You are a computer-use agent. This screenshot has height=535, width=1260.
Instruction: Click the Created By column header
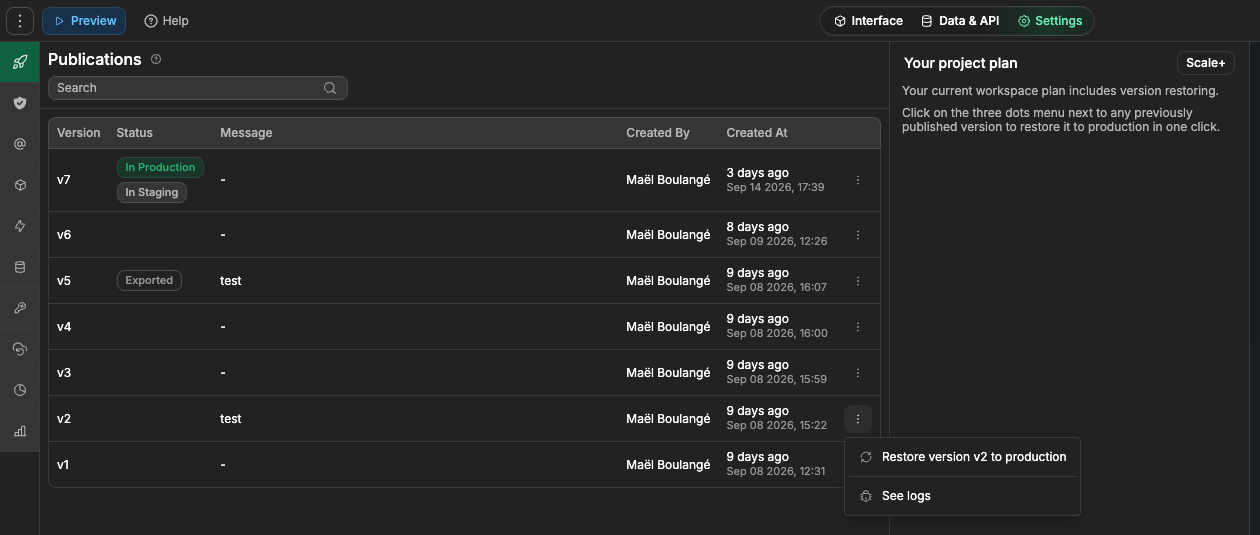pyautogui.click(x=658, y=133)
